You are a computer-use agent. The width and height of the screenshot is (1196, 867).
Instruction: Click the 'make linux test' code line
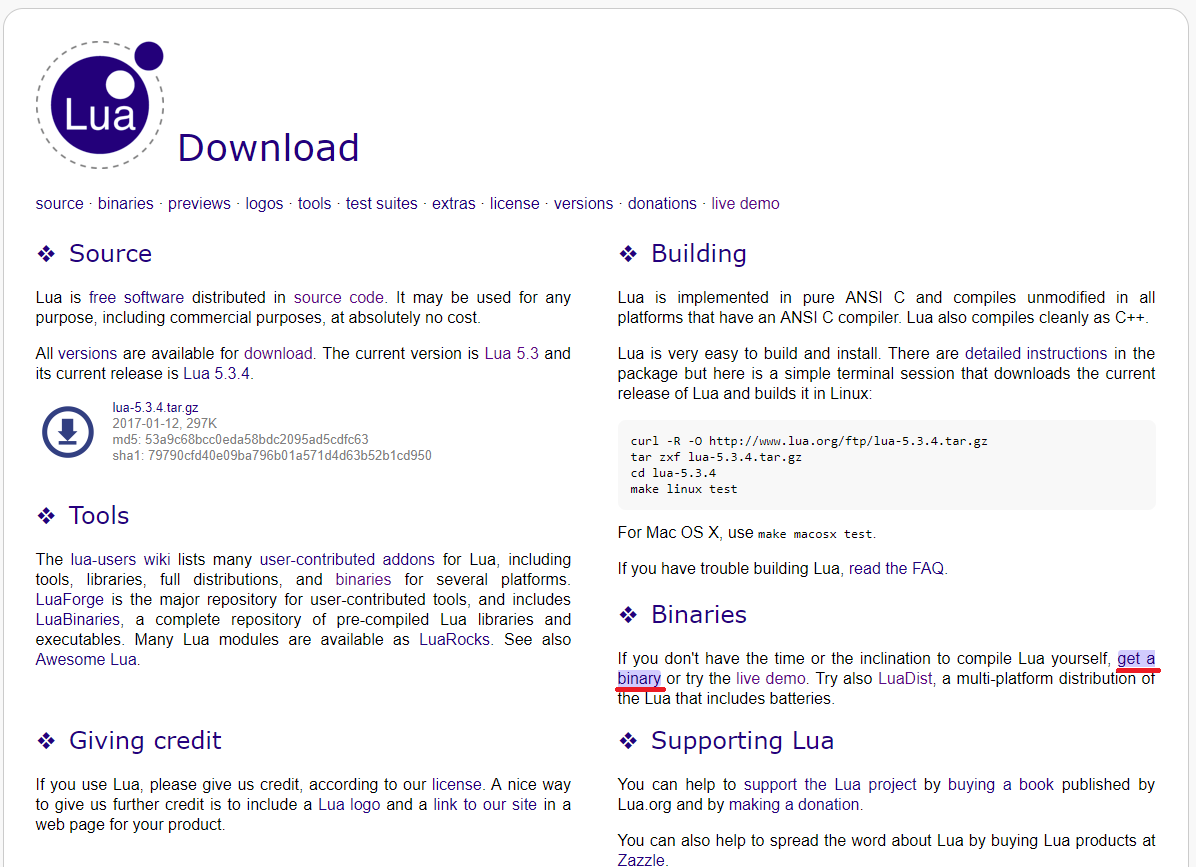(683, 489)
